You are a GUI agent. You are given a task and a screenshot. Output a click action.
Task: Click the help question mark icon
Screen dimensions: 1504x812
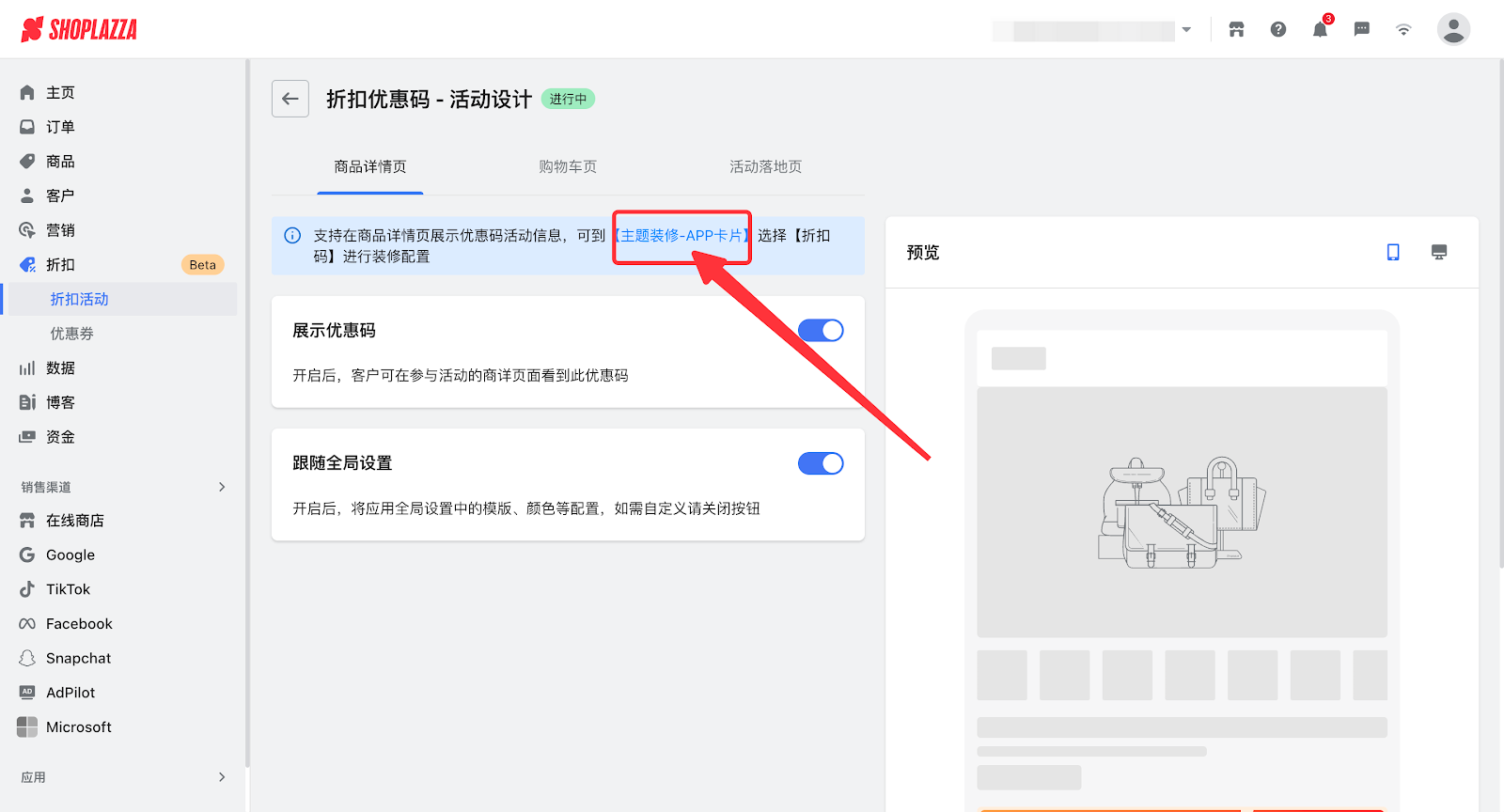[x=1278, y=29]
